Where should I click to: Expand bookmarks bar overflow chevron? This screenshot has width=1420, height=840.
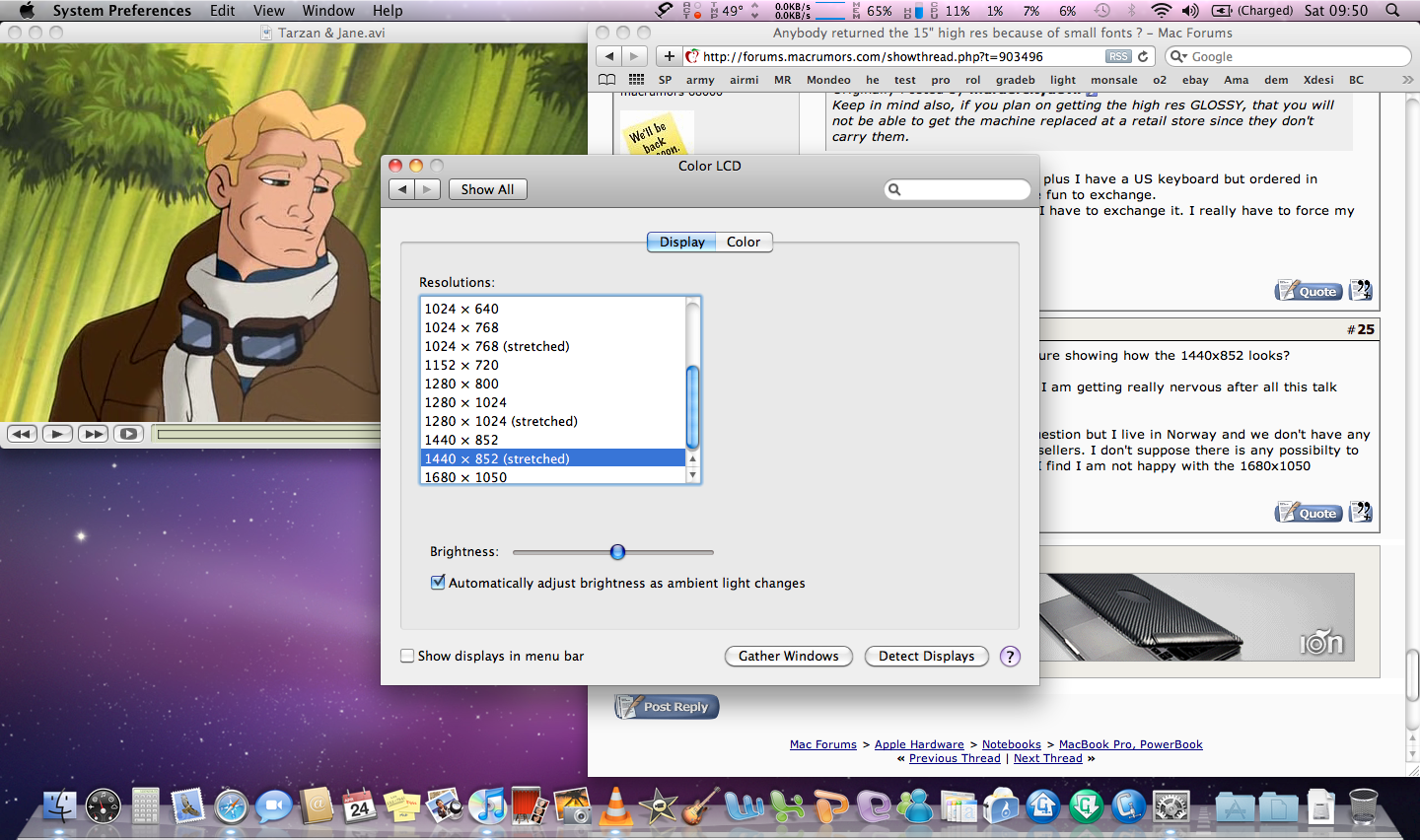(x=1406, y=80)
